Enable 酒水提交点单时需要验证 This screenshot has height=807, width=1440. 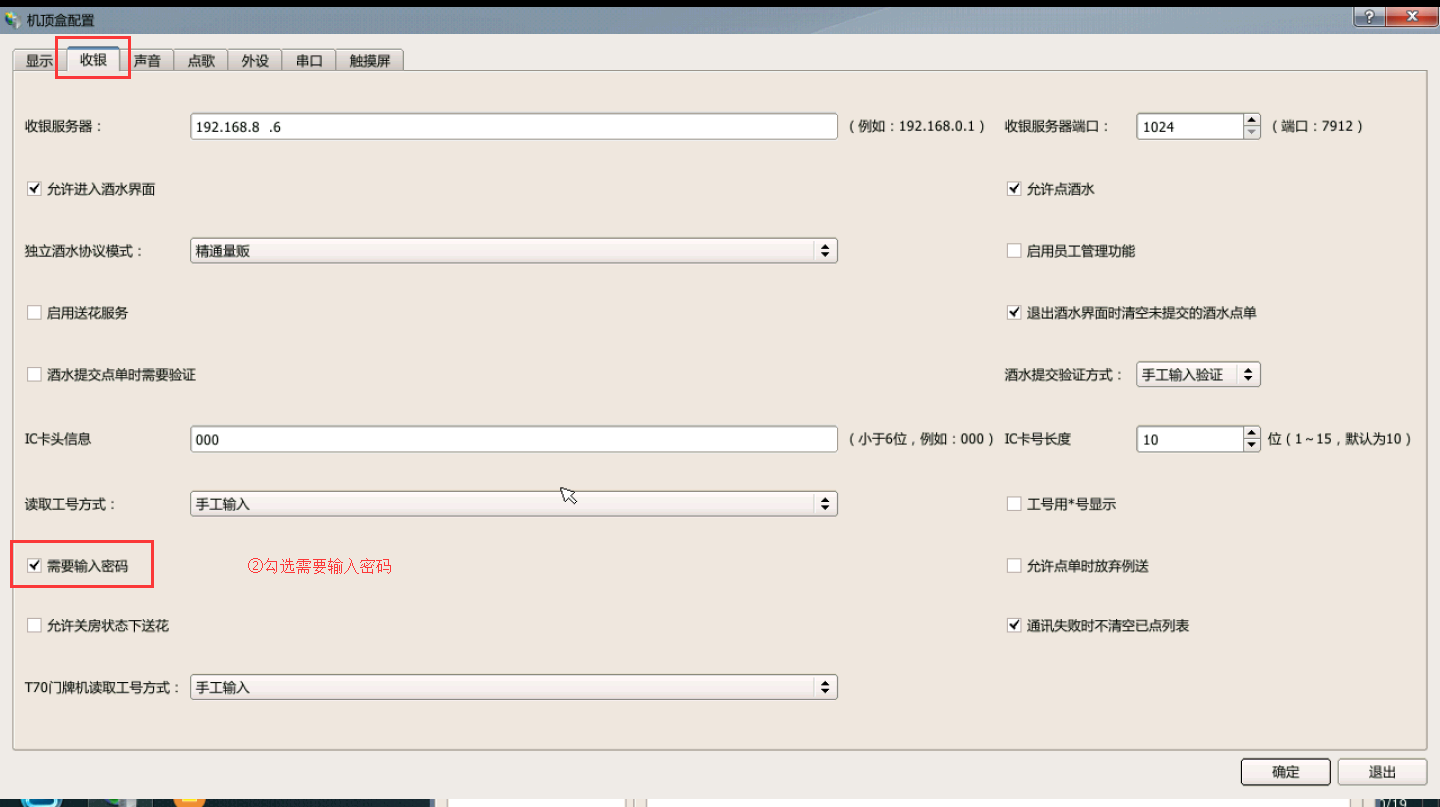click(34, 375)
